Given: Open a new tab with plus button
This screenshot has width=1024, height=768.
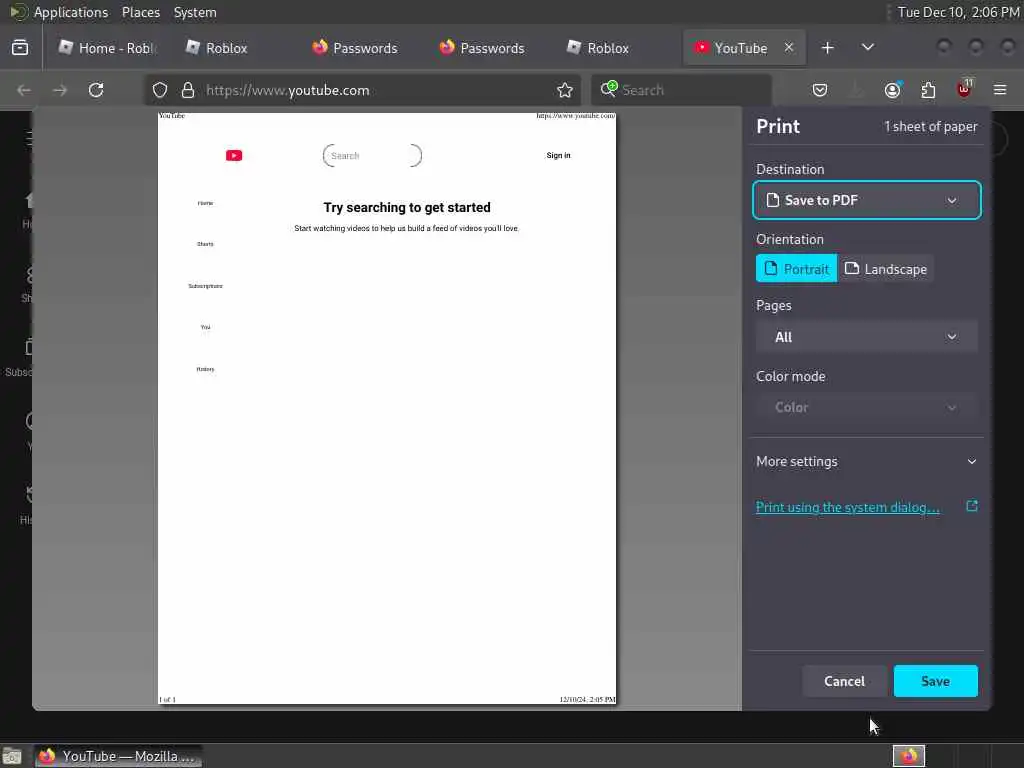Looking at the screenshot, I should click(x=827, y=48).
